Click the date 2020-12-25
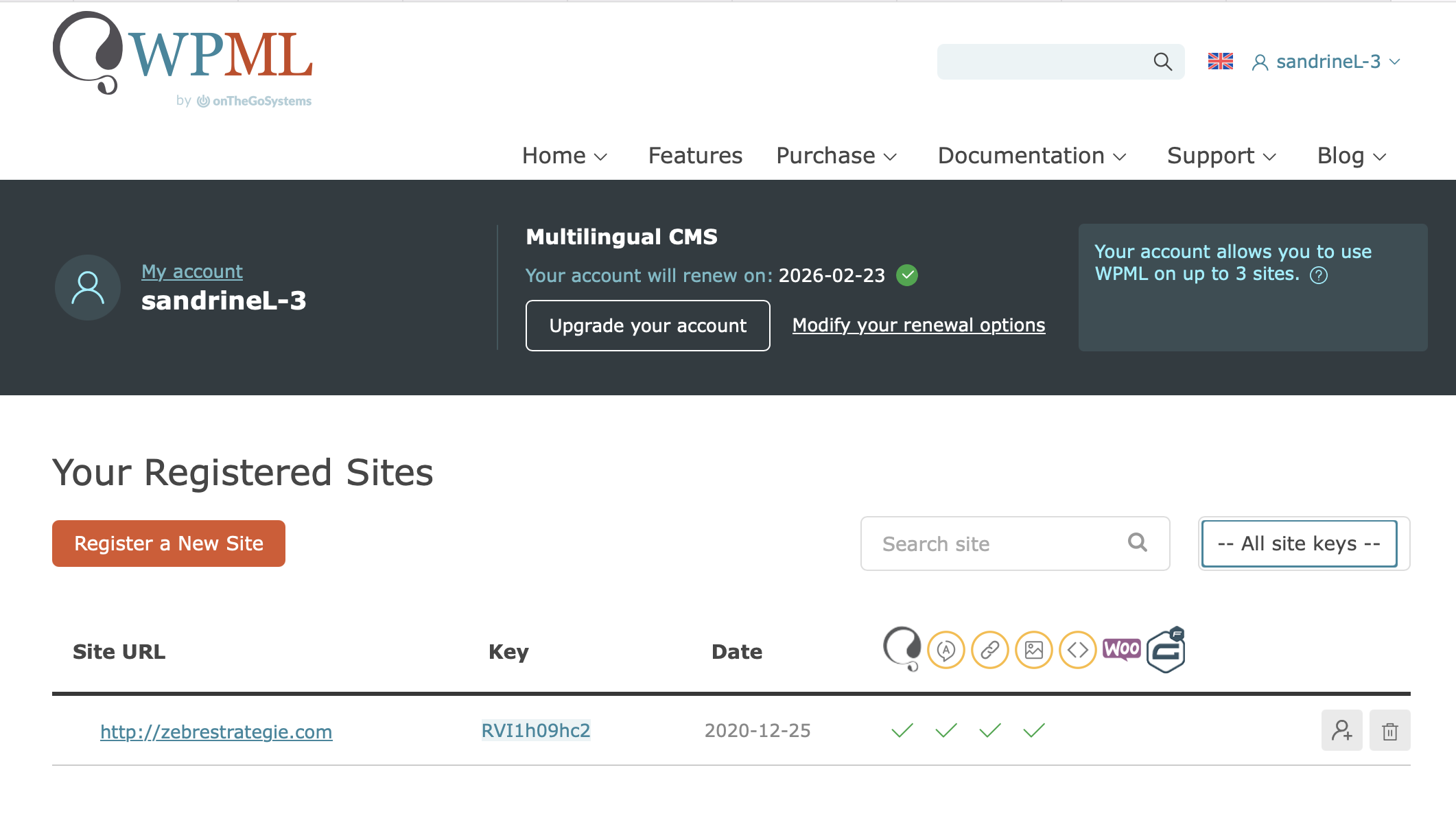Image resolution: width=1456 pixels, height=829 pixels. click(x=758, y=730)
